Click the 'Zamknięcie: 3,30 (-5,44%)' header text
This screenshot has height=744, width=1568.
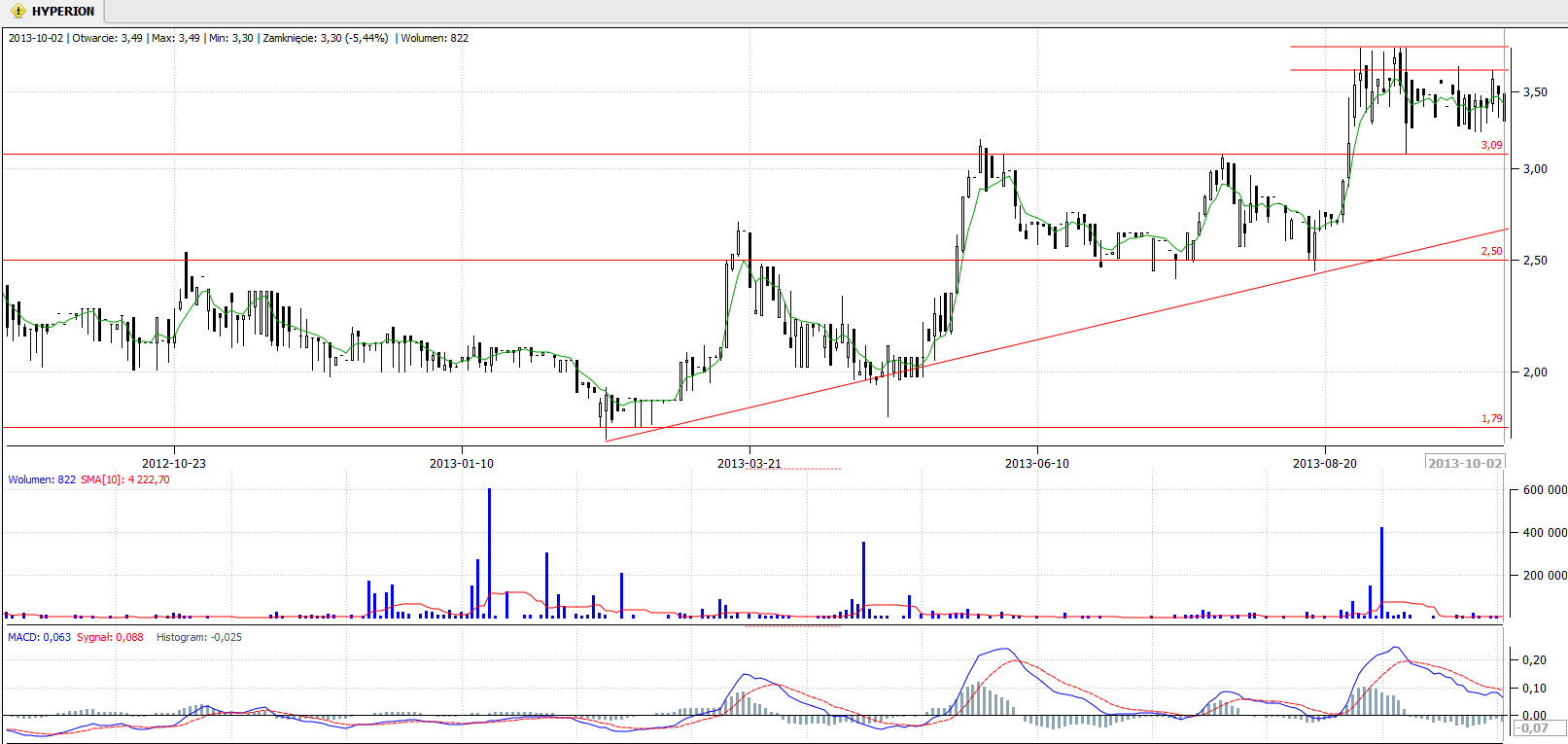pos(326,38)
